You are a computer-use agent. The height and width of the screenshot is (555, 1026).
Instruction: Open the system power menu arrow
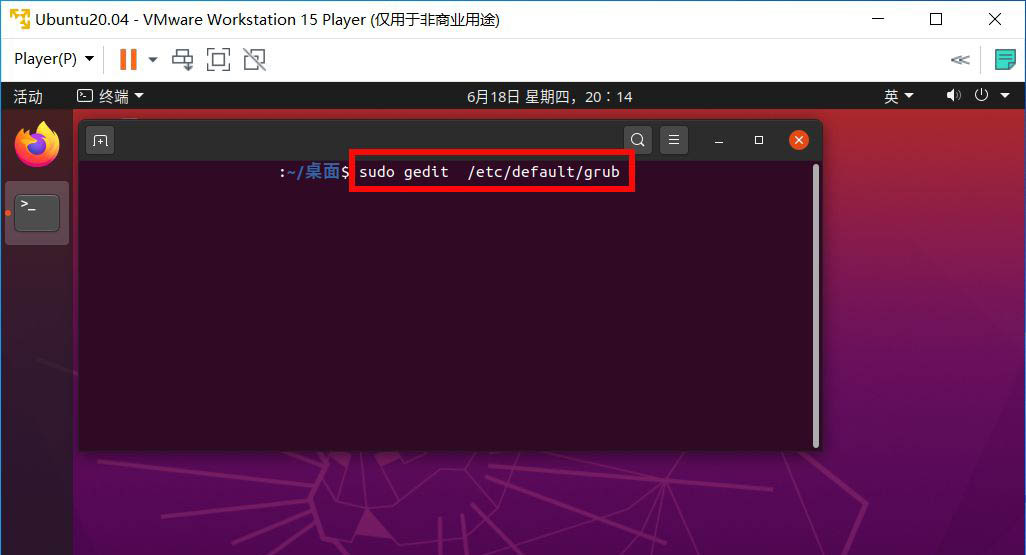(1005, 96)
